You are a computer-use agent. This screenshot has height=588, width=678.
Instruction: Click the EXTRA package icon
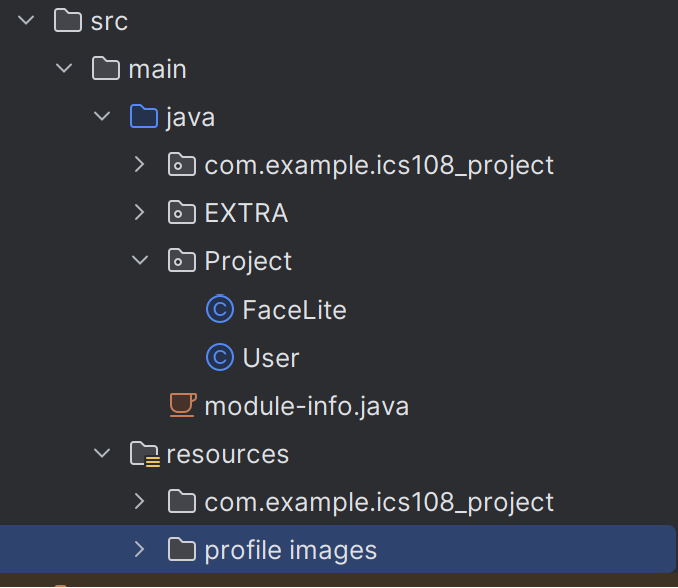[x=181, y=213]
